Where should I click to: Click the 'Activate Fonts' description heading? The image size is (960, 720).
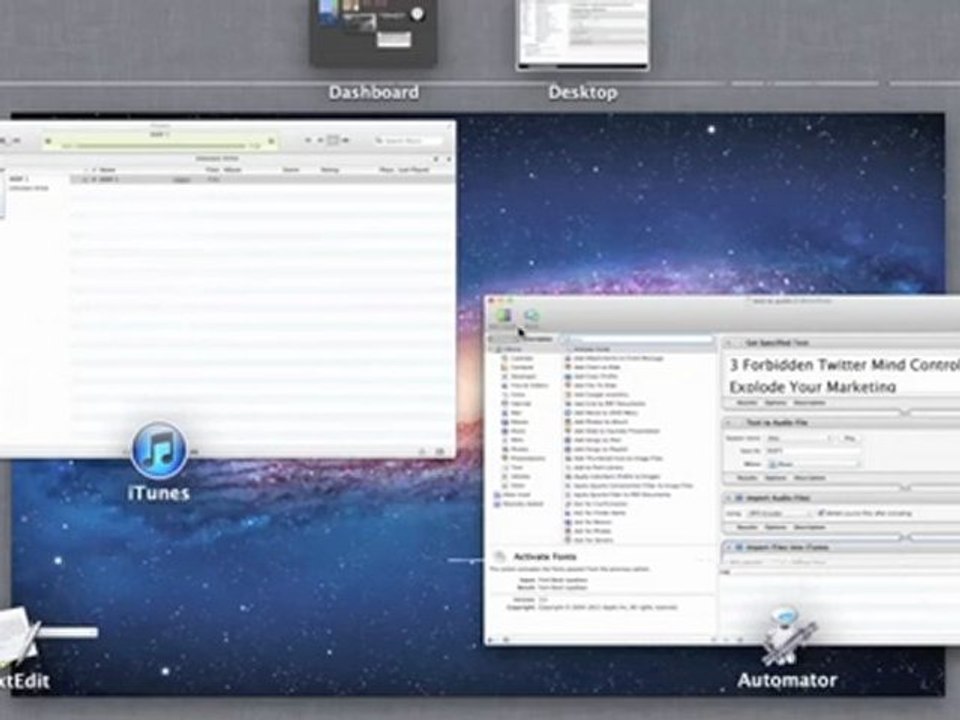click(x=544, y=557)
